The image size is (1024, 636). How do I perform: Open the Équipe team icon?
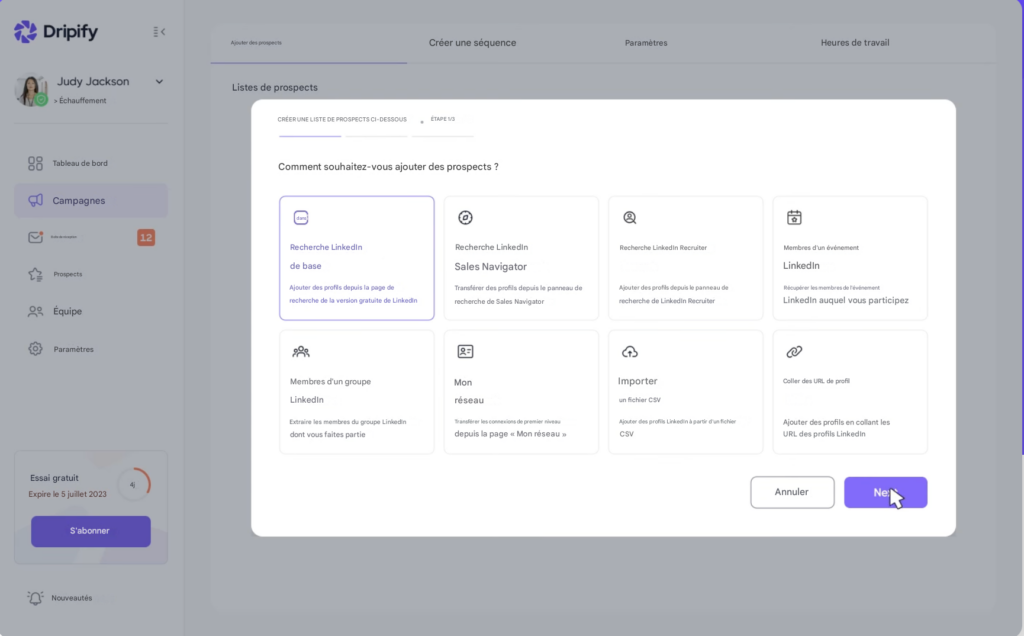(36, 311)
